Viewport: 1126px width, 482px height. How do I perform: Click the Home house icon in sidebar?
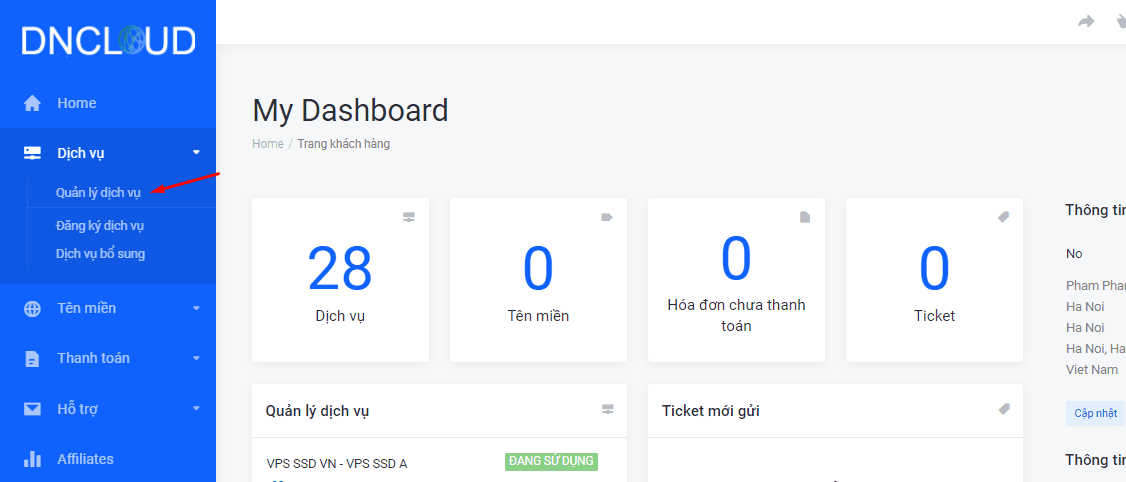click(33, 103)
